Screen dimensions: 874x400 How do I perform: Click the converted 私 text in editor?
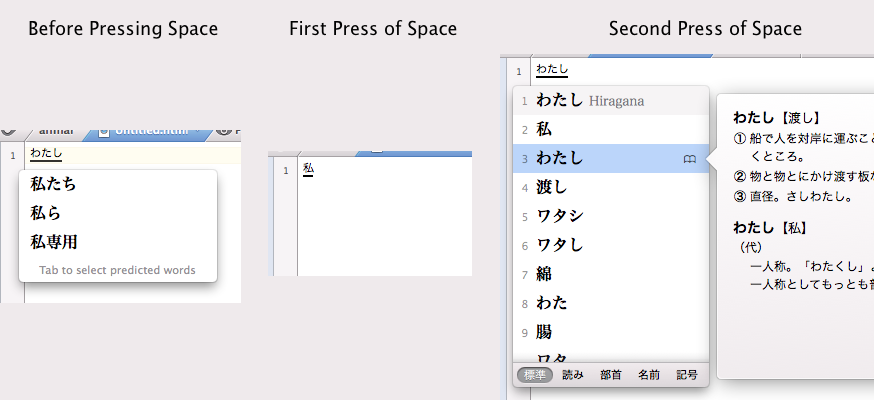pos(308,169)
